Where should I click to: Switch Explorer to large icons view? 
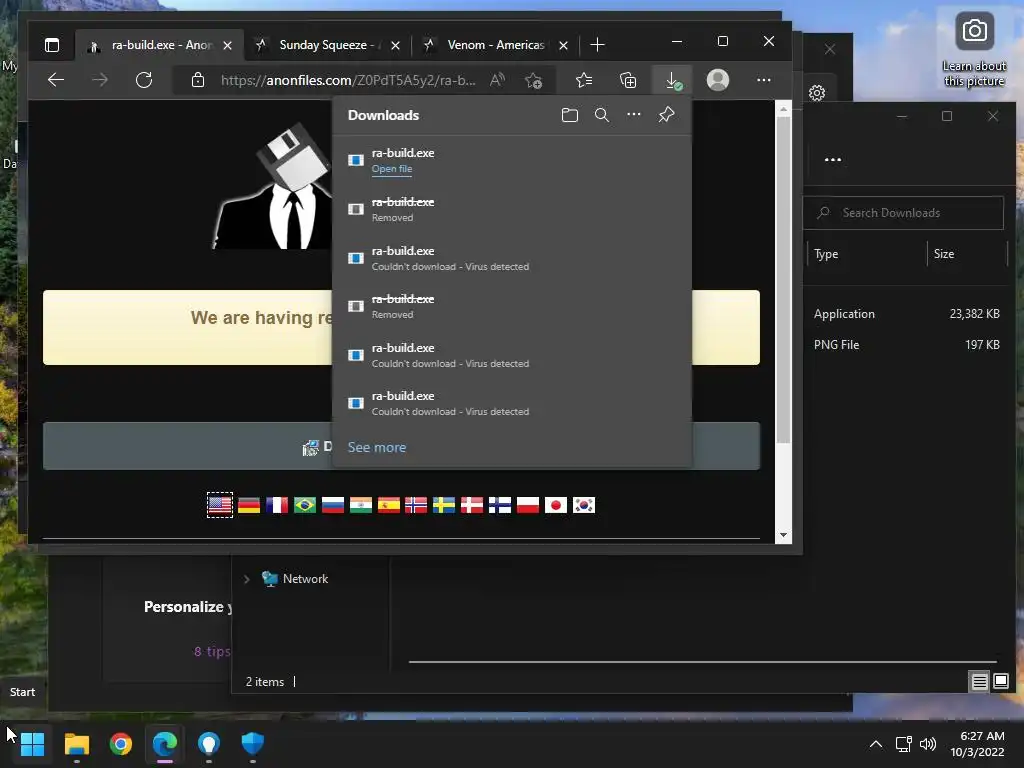coord(1000,682)
